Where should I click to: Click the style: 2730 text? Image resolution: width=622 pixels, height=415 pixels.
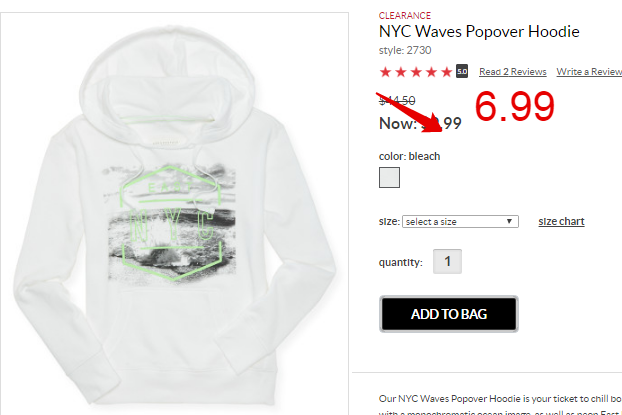(x=405, y=50)
